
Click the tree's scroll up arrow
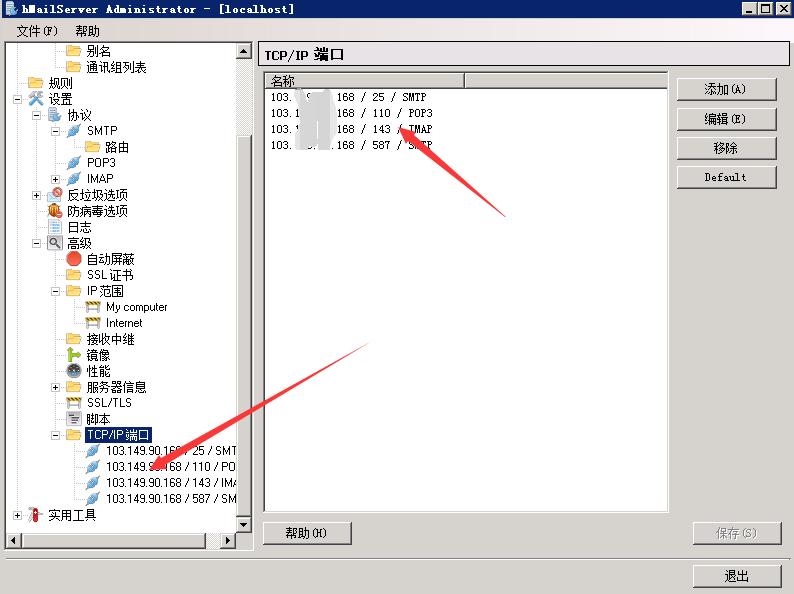(244, 51)
